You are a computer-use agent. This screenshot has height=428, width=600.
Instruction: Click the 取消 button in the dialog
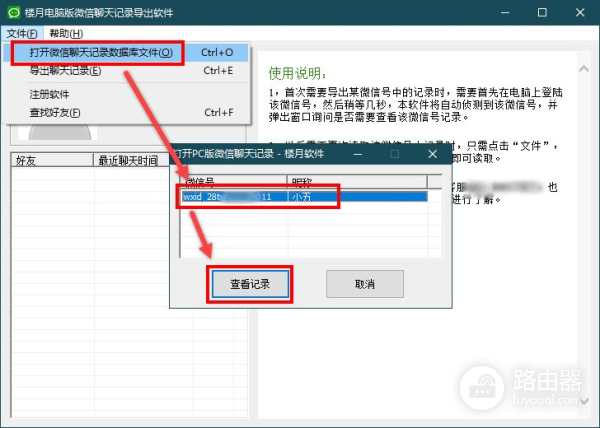pos(365,284)
